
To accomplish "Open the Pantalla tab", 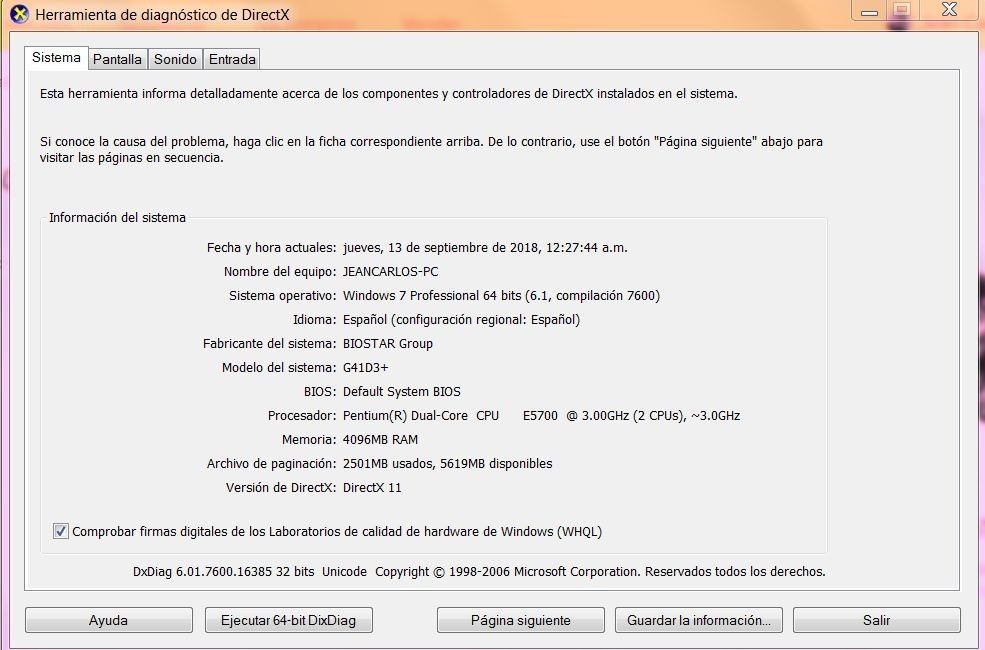I will coord(117,59).
